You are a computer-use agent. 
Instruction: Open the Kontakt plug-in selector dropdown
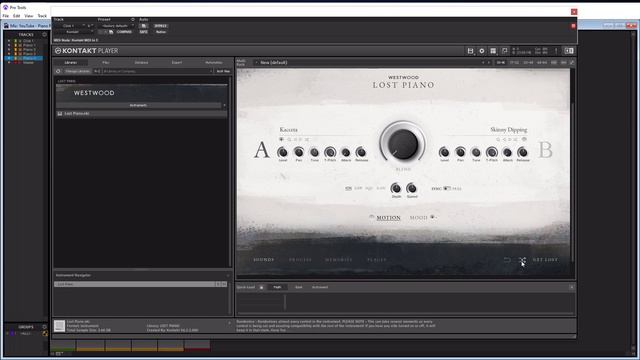[74, 32]
